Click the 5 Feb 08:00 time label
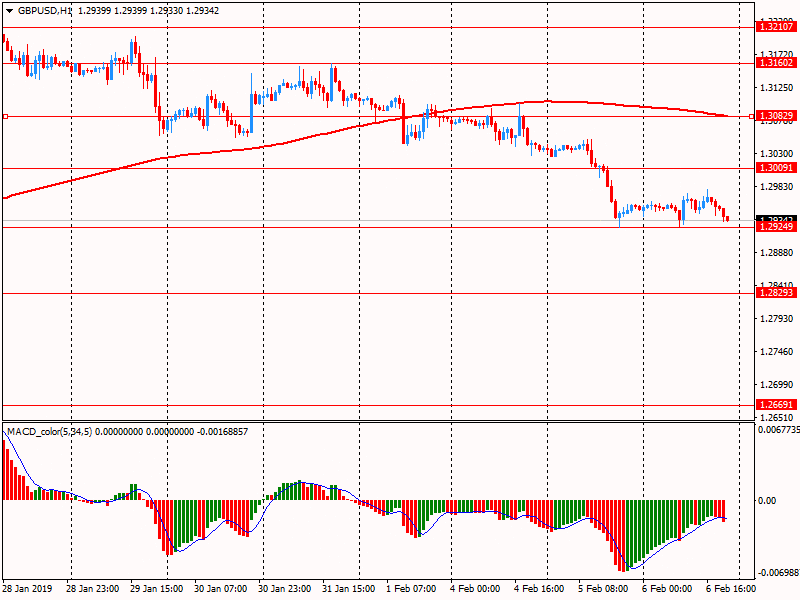This screenshot has height=600, width=800. click(601, 590)
